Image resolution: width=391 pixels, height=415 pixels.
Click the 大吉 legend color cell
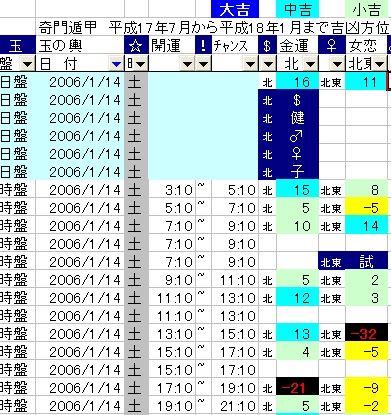(x=235, y=9)
